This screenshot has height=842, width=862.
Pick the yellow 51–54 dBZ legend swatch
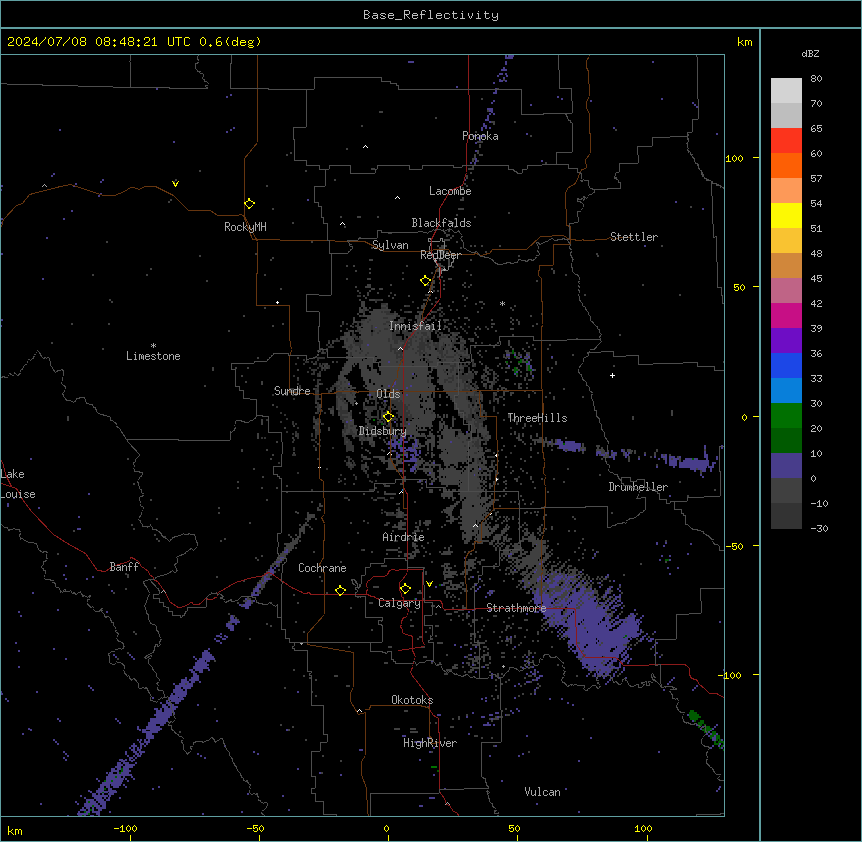(786, 215)
